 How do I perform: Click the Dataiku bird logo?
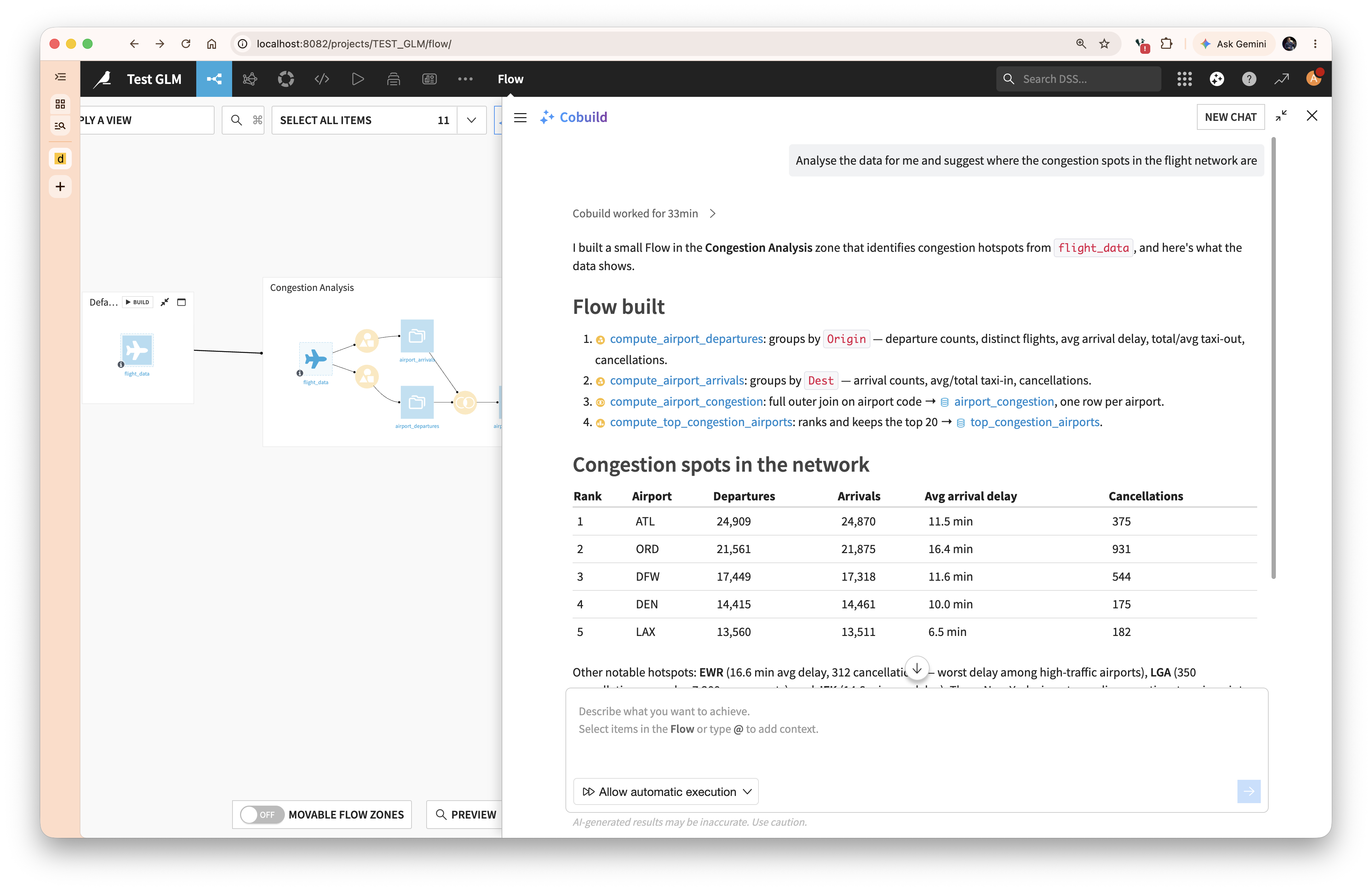pyautogui.click(x=103, y=79)
